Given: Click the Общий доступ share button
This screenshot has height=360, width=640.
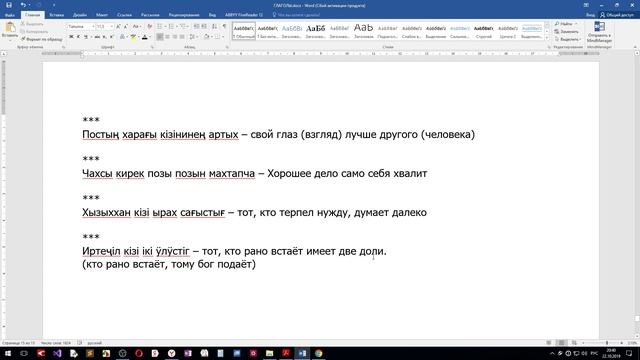Looking at the screenshot, I should (617, 15).
